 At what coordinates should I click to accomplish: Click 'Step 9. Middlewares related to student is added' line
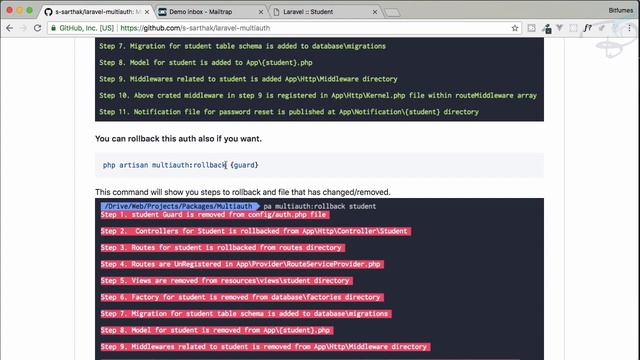pos(248,79)
